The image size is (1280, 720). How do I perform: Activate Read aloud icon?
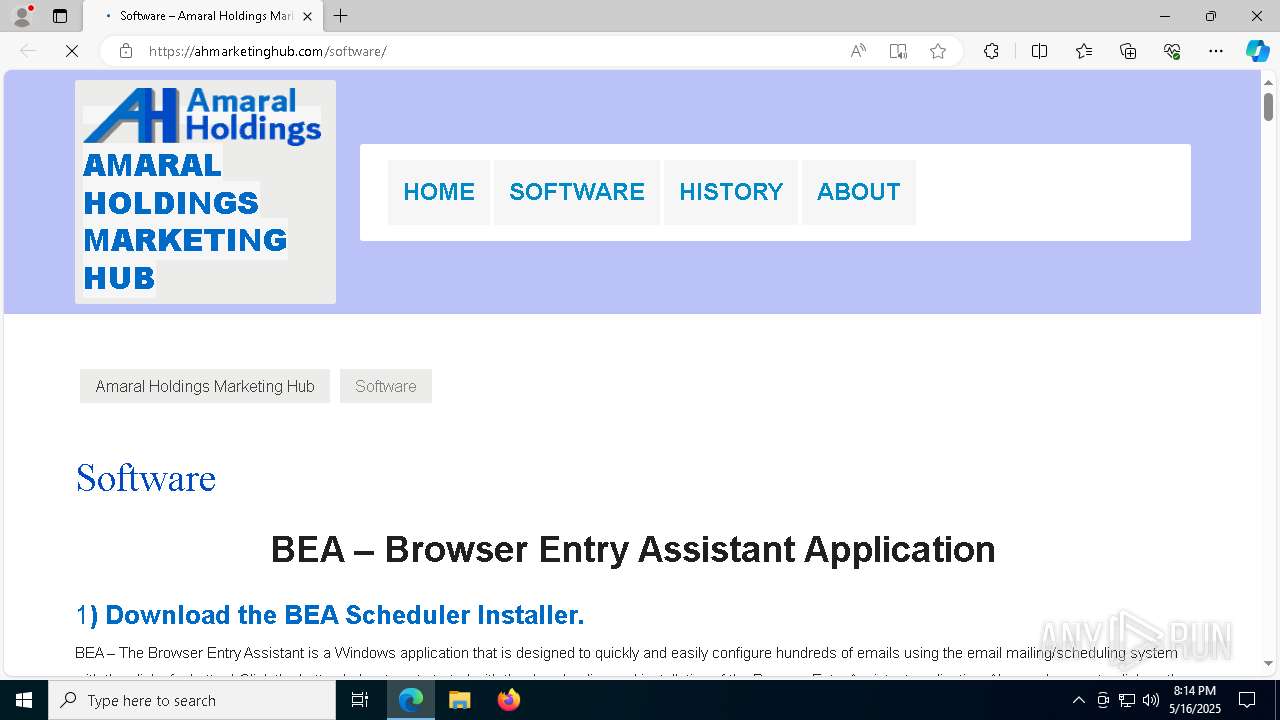coord(858,51)
